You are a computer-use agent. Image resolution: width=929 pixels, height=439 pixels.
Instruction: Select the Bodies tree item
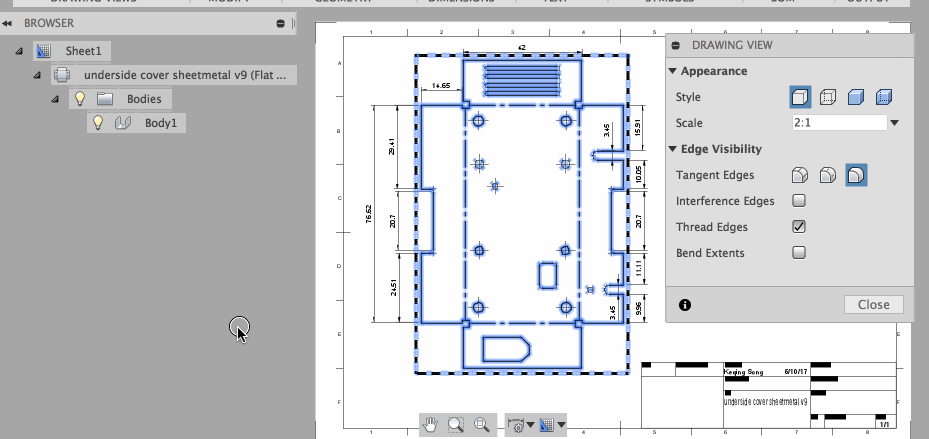point(144,99)
